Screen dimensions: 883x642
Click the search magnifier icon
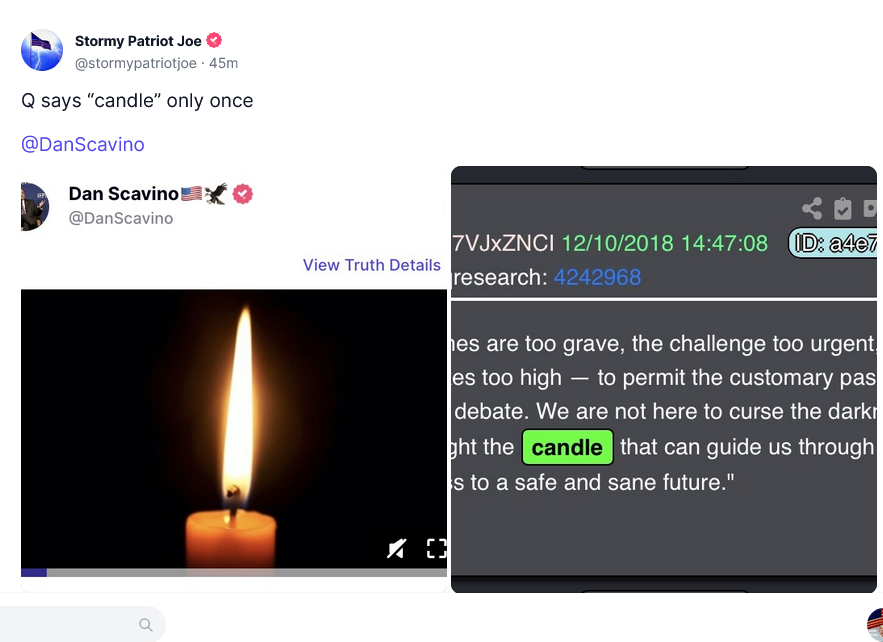(146, 625)
